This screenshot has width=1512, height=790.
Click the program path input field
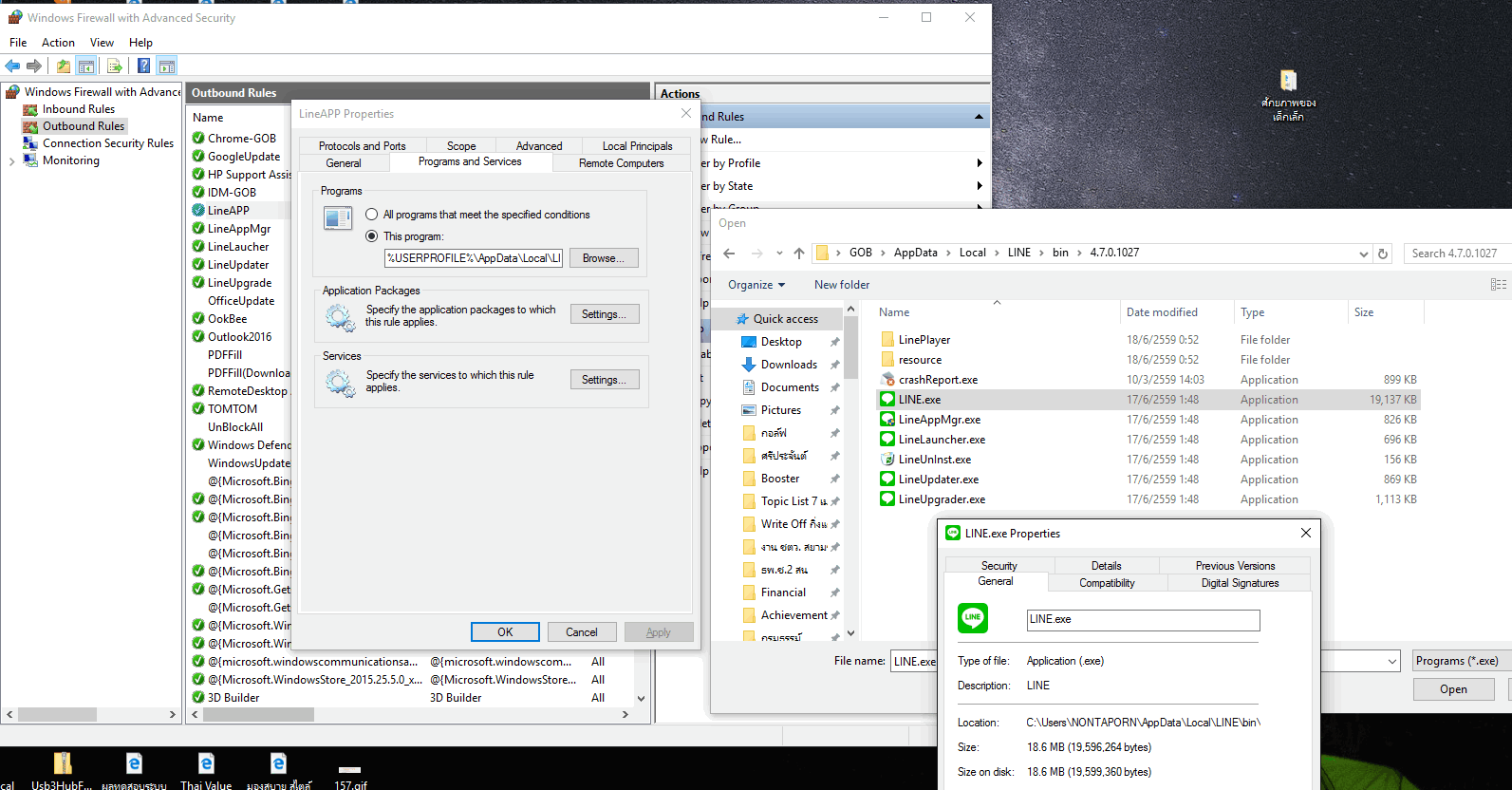[473, 258]
